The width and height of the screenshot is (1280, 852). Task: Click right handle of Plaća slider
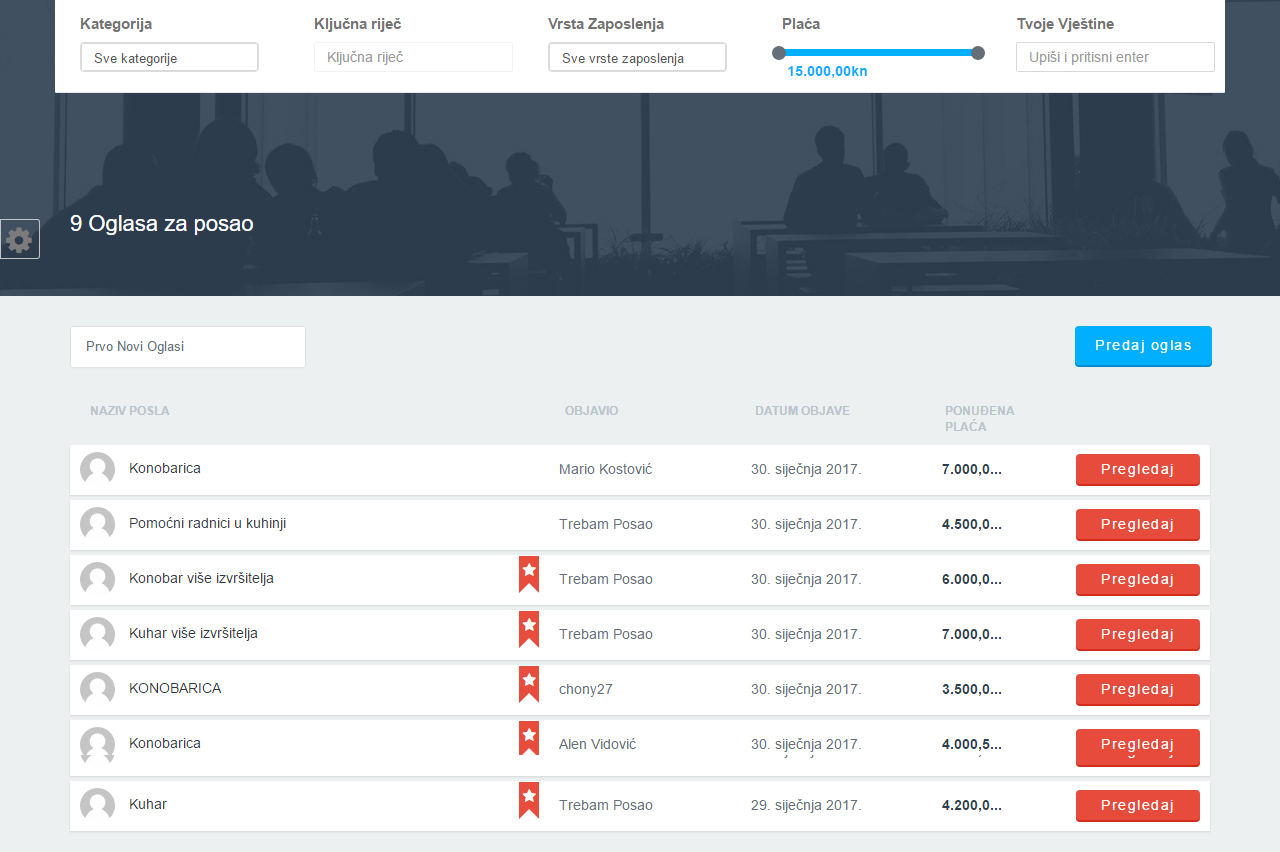click(978, 53)
